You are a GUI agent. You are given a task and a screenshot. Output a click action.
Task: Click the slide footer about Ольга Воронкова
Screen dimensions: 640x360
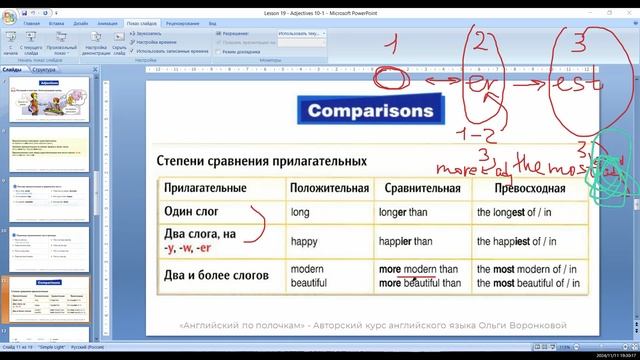(x=373, y=325)
